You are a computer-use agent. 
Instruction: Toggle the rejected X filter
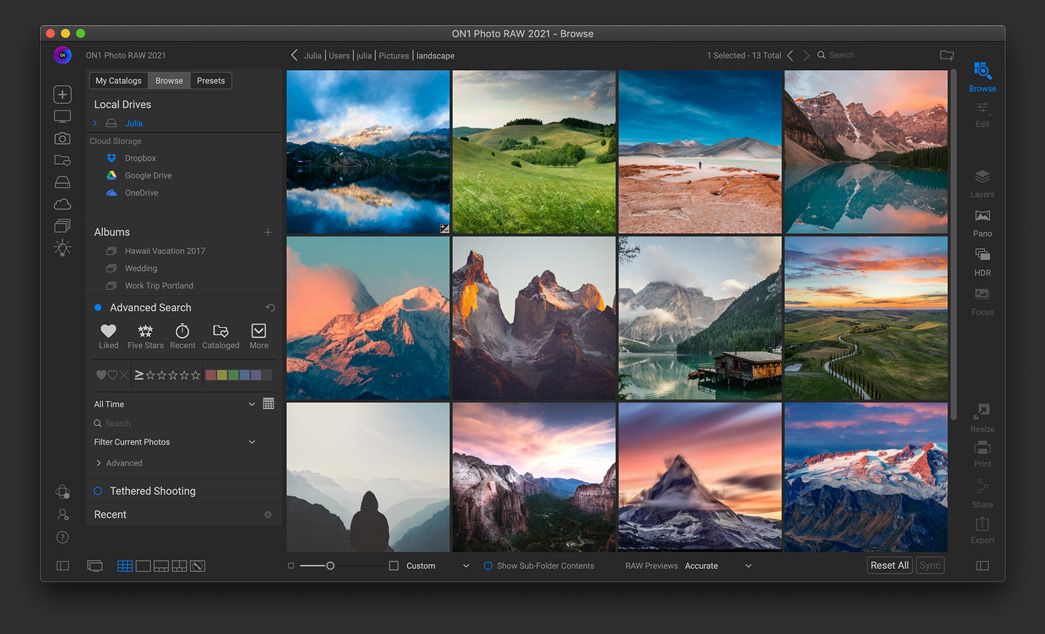(x=124, y=375)
